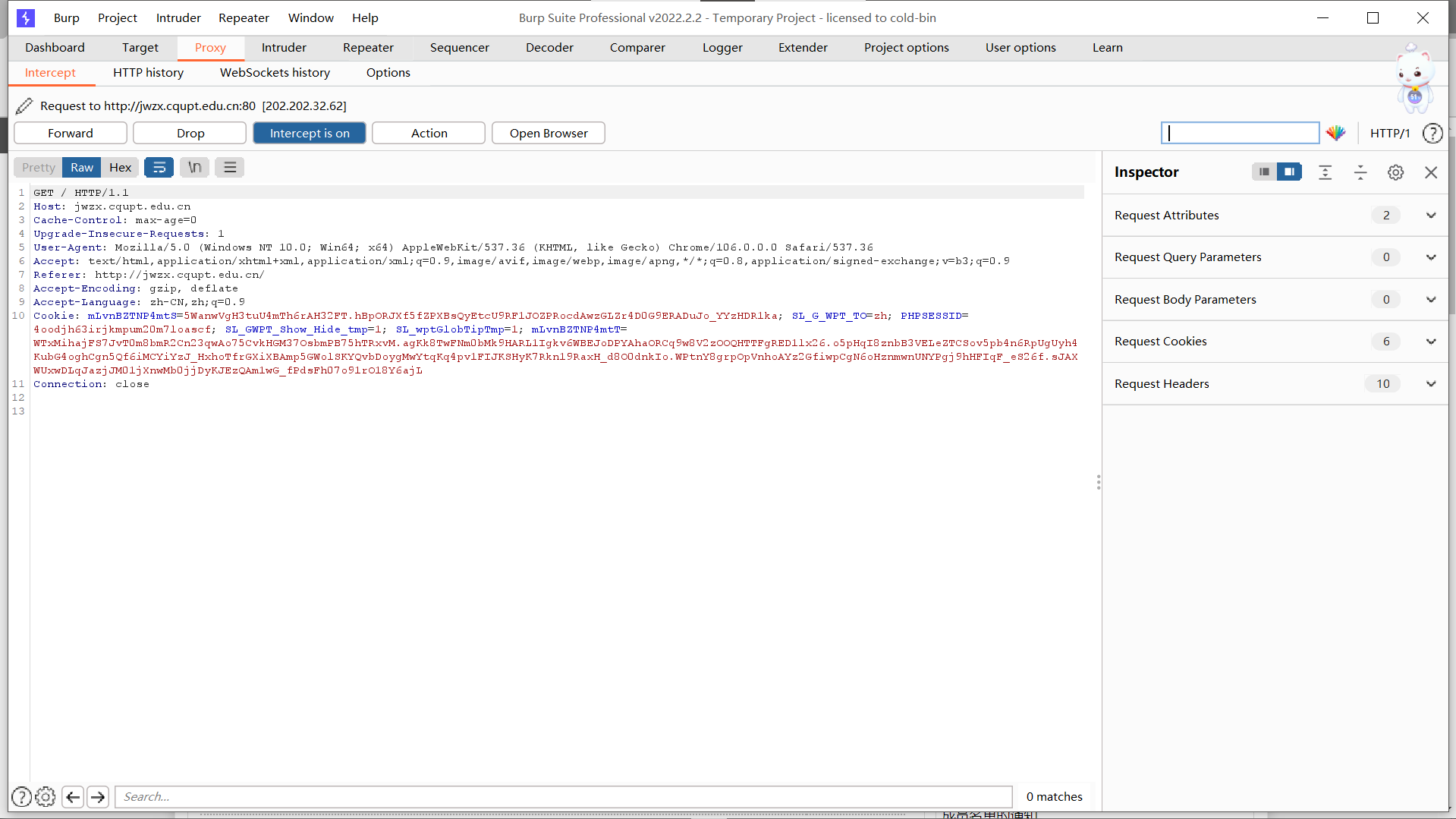Open the Proxy Options sub-tab
Screen dimensions: 1456x819
388,72
